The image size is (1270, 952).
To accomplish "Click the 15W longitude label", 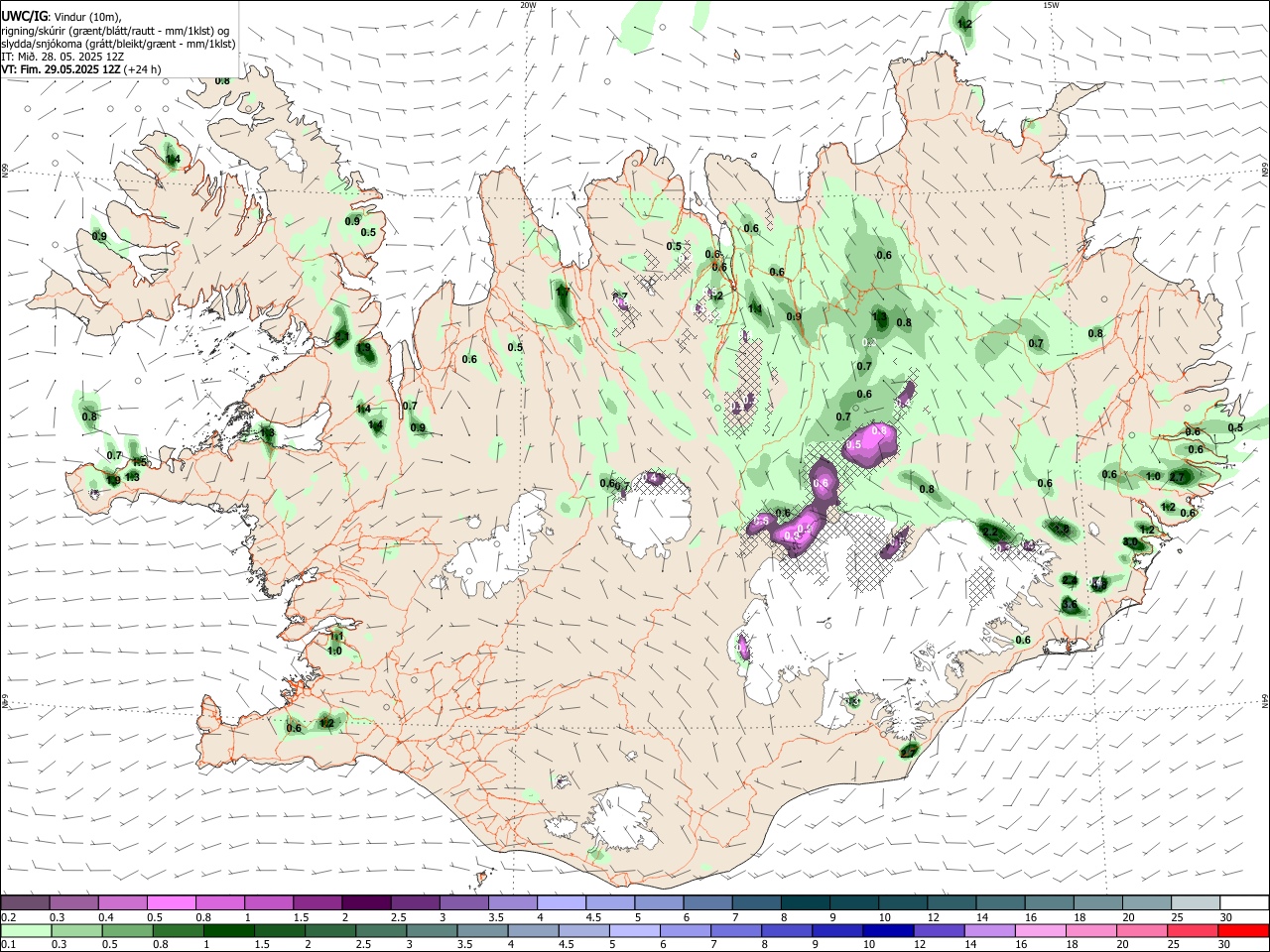I will pyautogui.click(x=1051, y=5).
